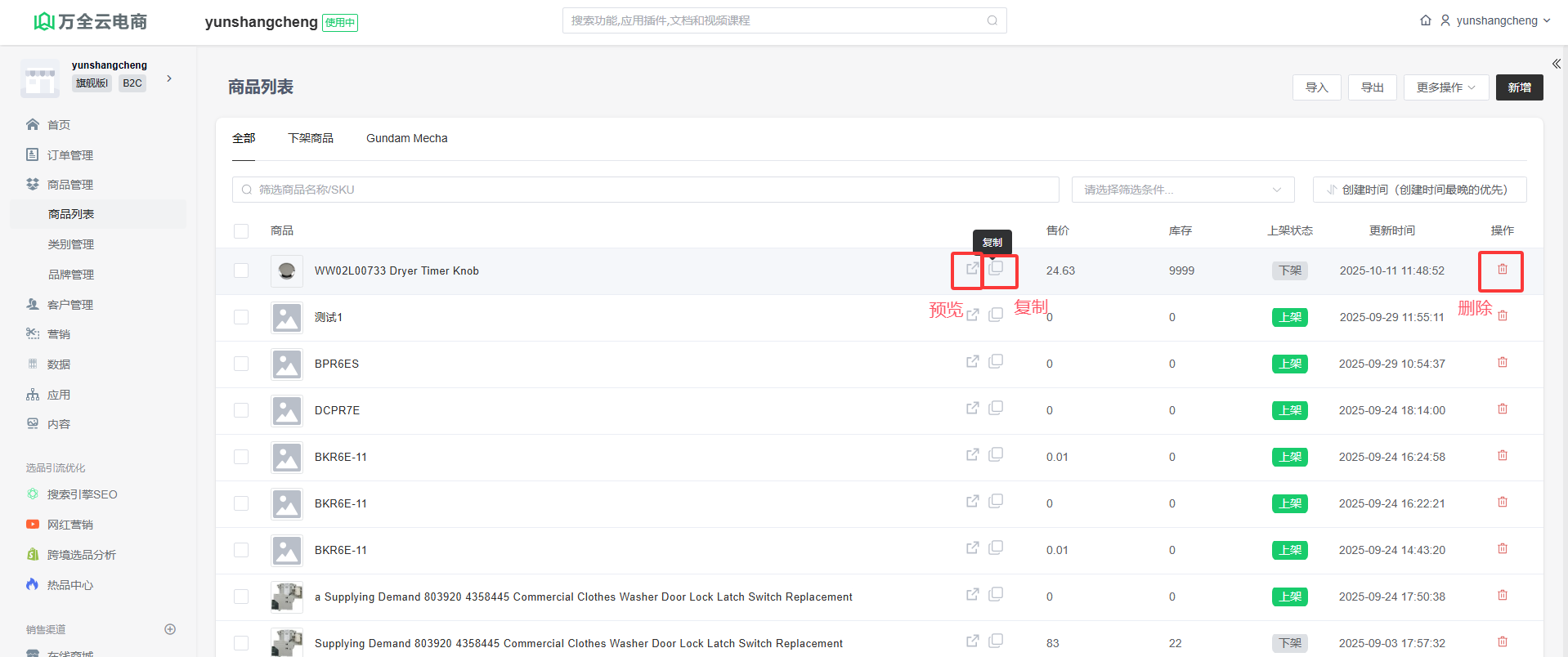1568x657 pixels.
Task: Select the checkbox for the 测试1 product
Action: (x=241, y=317)
